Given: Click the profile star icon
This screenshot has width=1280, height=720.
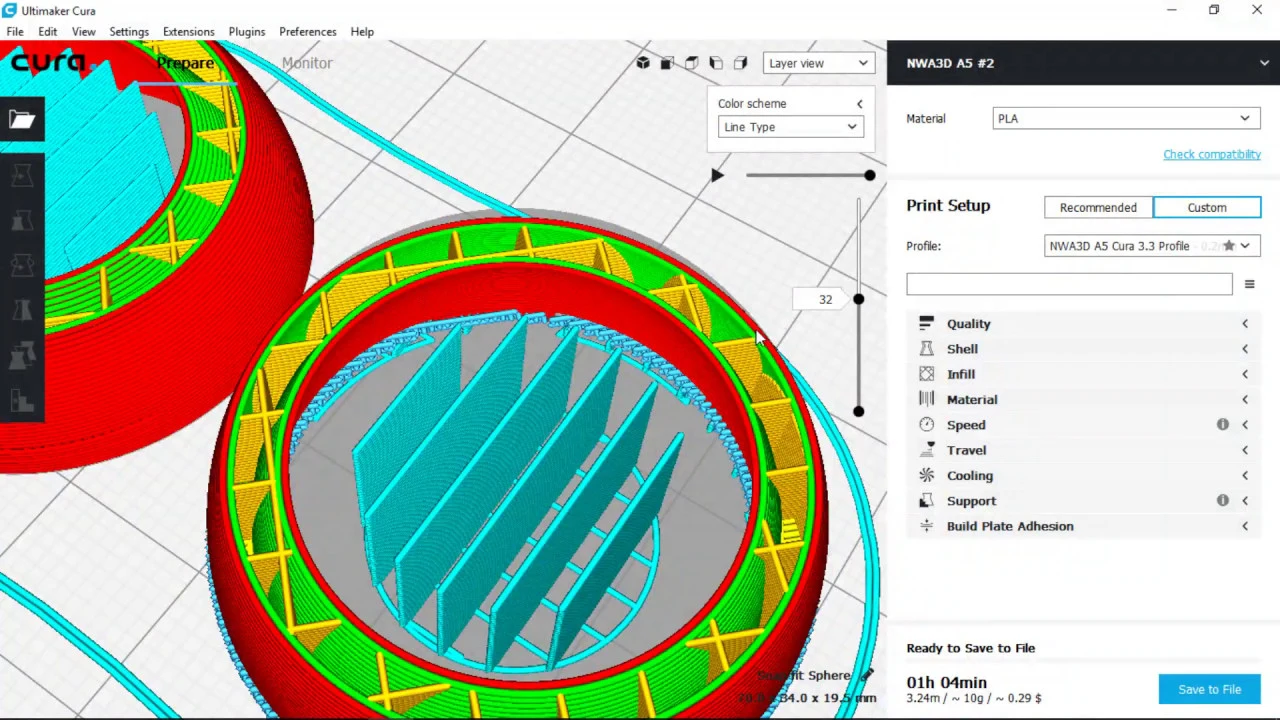Looking at the screenshot, I should coord(1229,246).
